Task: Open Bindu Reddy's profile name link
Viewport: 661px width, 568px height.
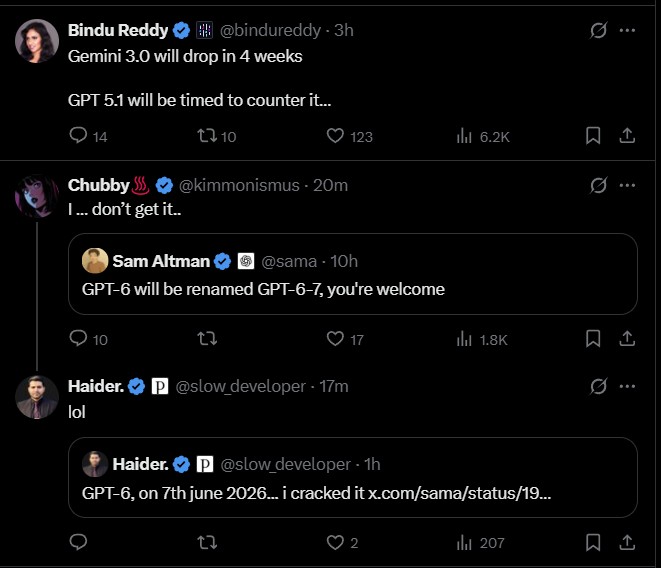Action: (116, 30)
